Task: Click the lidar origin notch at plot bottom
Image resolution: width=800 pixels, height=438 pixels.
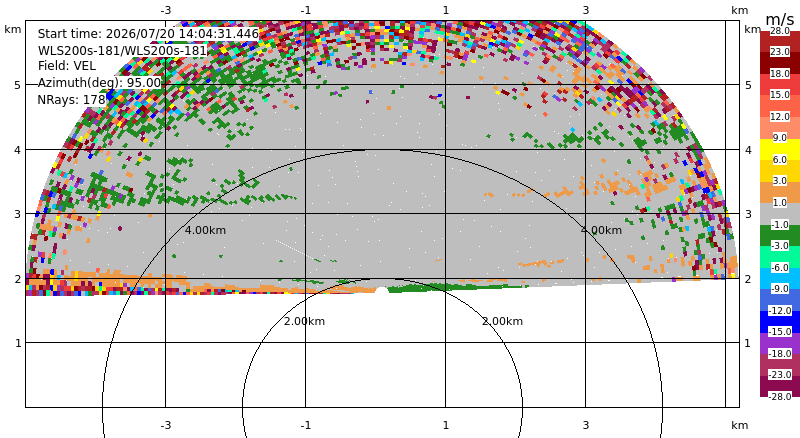Action: (382, 291)
